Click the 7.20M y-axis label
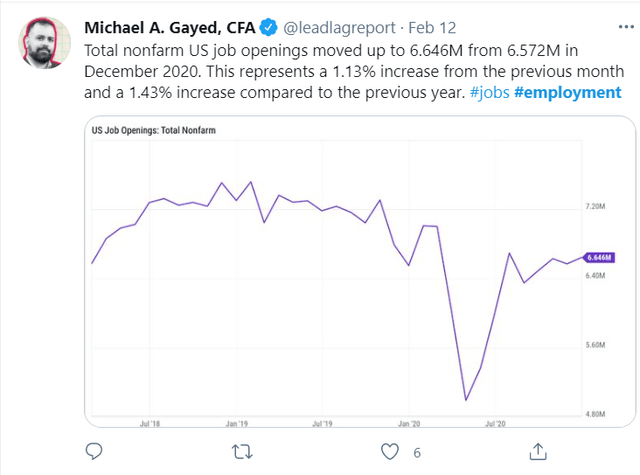 (x=595, y=206)
